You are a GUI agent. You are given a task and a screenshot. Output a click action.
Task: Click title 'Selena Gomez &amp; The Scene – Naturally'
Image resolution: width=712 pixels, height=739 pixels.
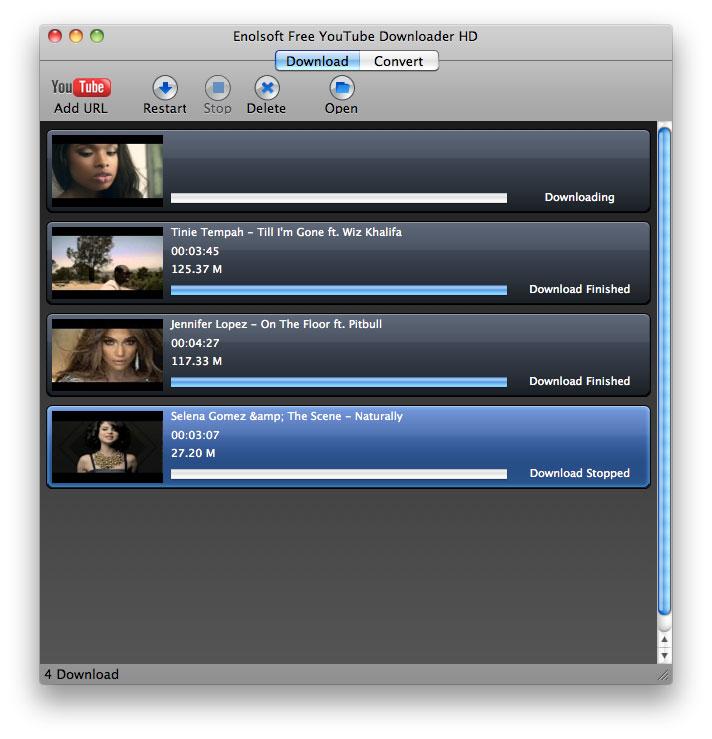pyautogui.click(x=286, y=417)
